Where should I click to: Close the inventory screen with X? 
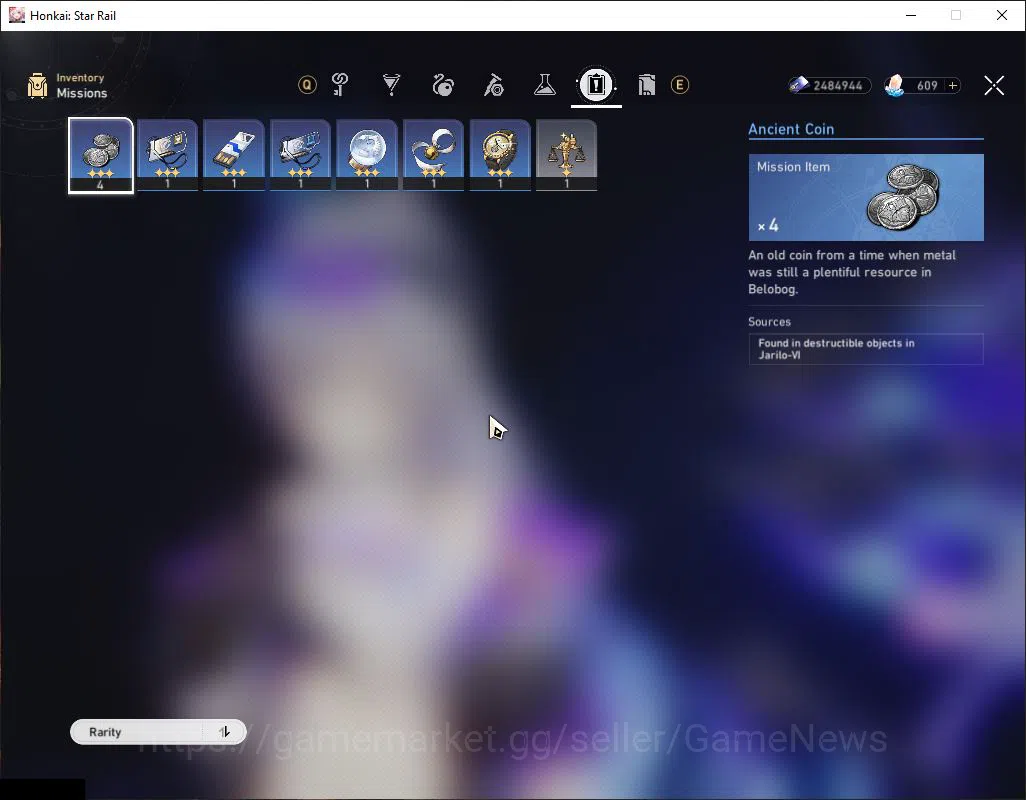[x=994, y=85]
